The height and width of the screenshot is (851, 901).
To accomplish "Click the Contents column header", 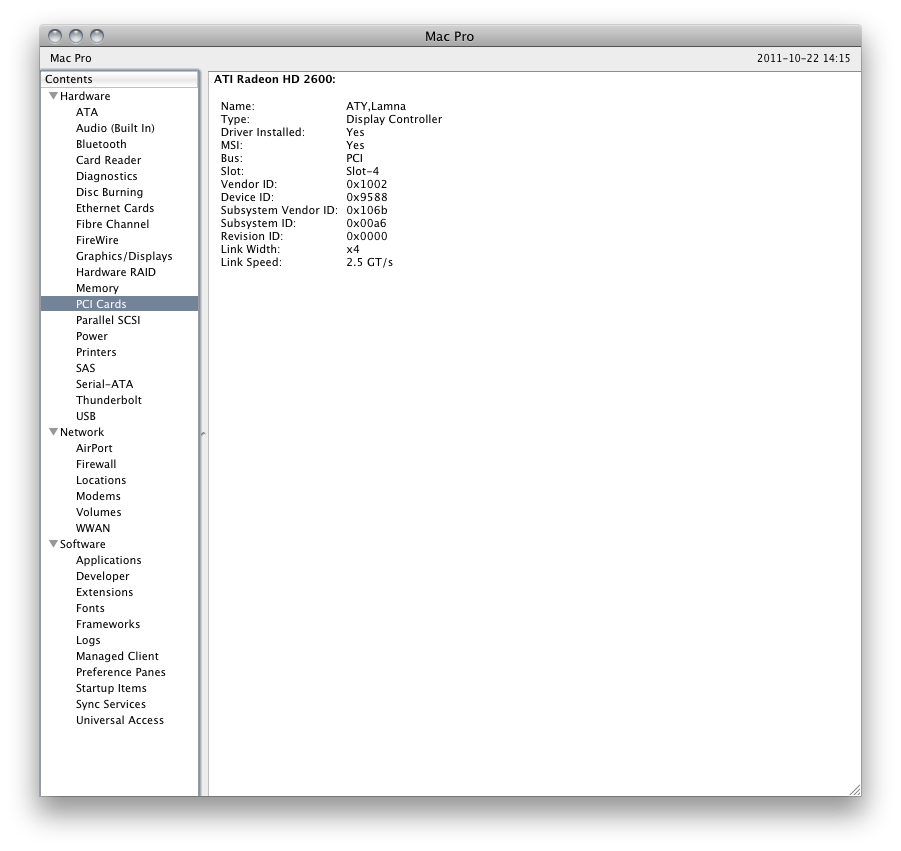I will pos(120,79).
